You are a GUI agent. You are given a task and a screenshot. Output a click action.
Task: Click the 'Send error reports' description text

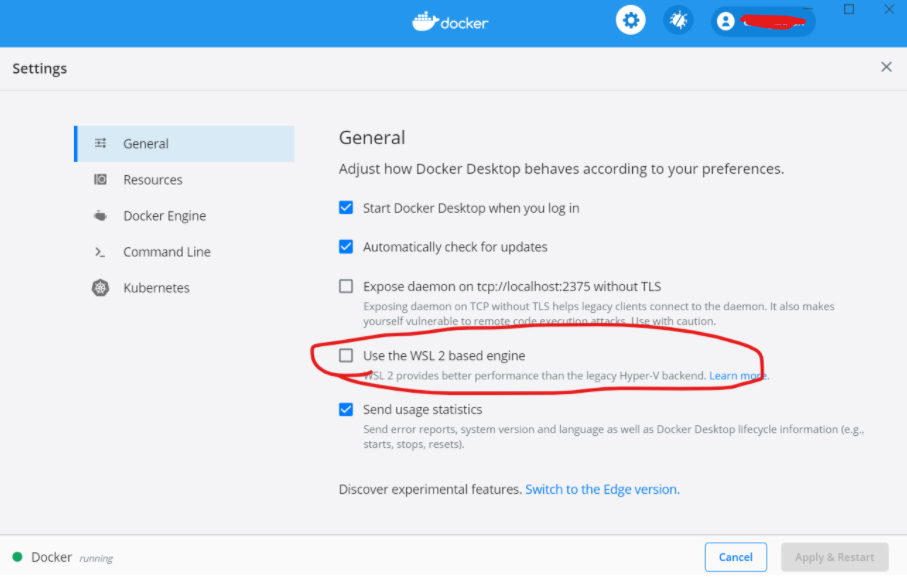614,437
